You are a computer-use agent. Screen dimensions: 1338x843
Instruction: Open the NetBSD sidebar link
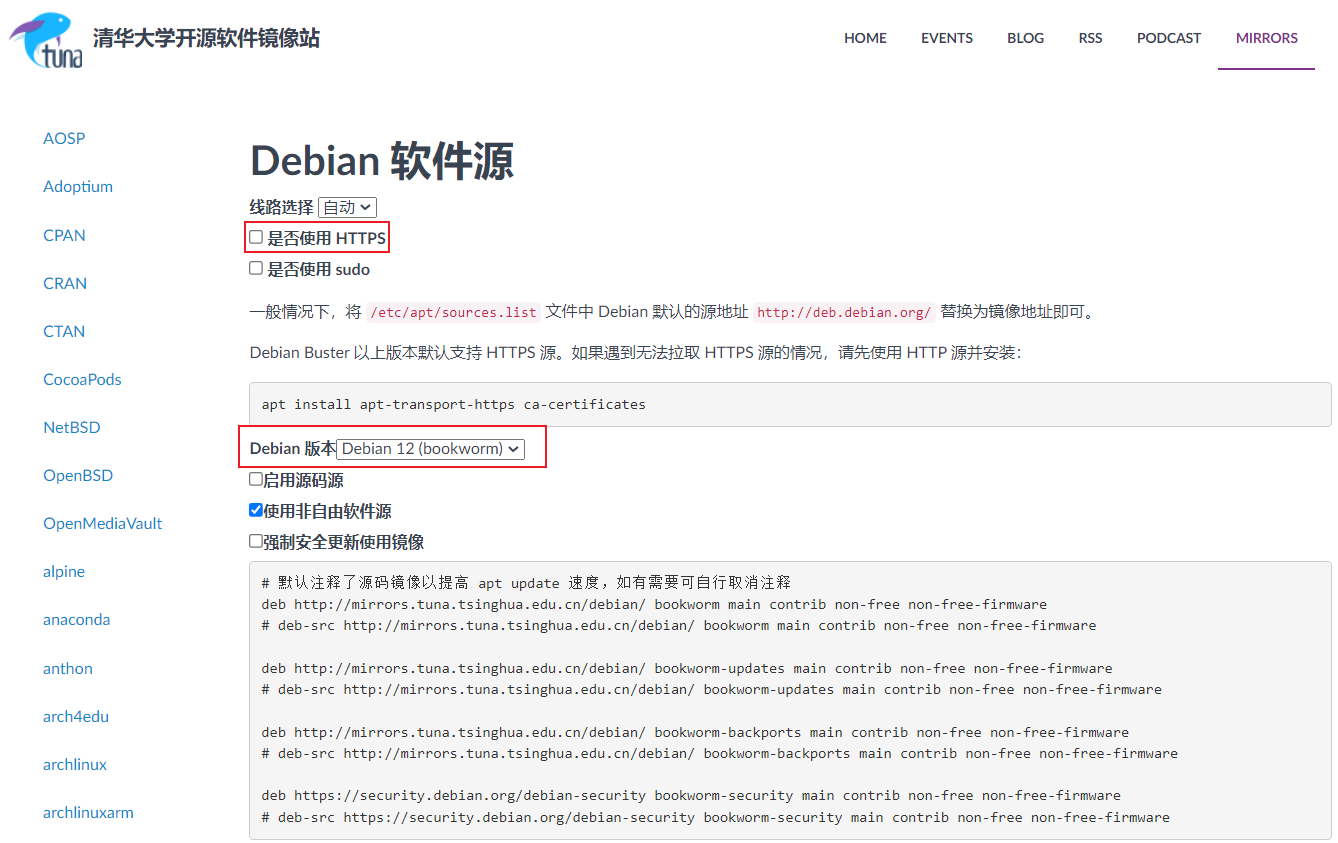click(72, 427)
